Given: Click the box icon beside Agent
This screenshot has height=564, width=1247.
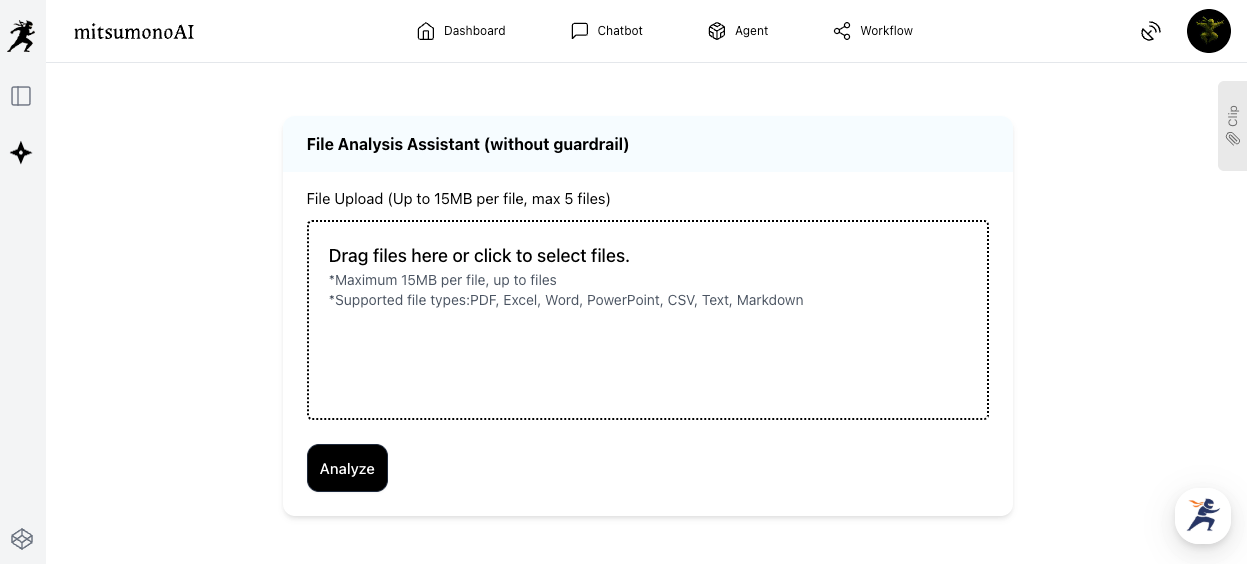Looking at the screenshot, I should (x=716, y=31).
